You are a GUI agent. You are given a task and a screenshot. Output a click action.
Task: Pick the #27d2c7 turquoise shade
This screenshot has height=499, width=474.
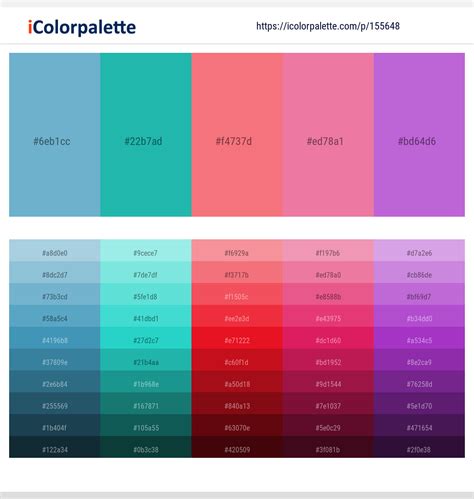coord(146,338)
